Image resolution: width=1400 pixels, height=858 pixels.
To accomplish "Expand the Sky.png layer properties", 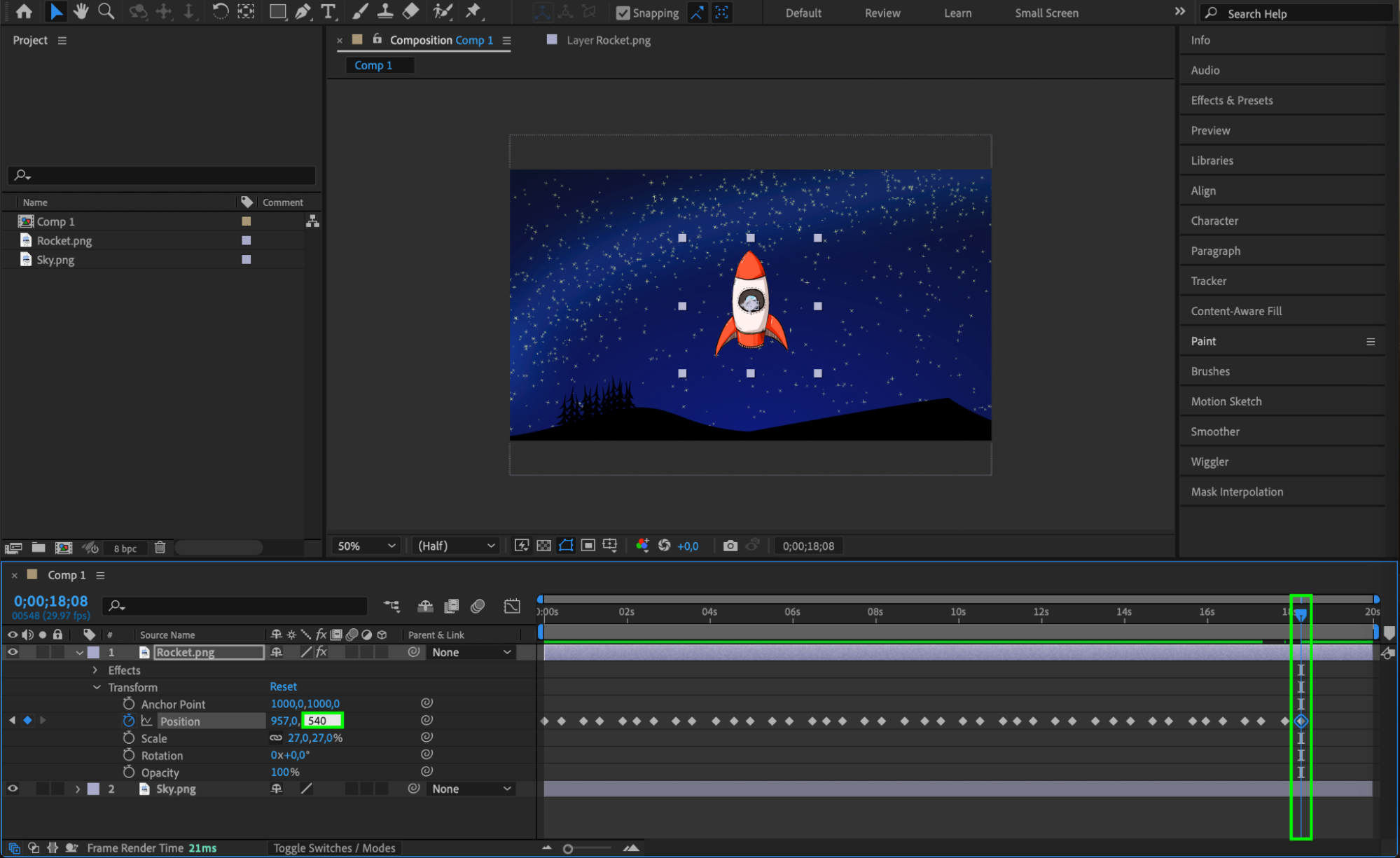I will (78, 789).
